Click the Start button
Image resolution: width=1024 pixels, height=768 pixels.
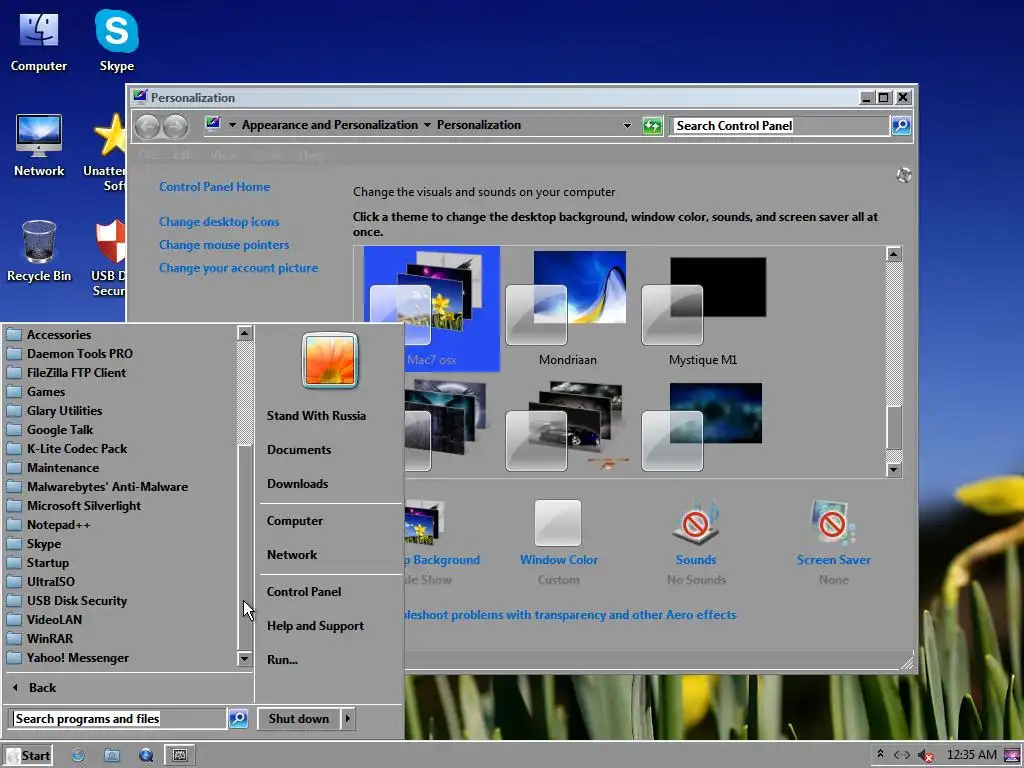tap(27, 756)
